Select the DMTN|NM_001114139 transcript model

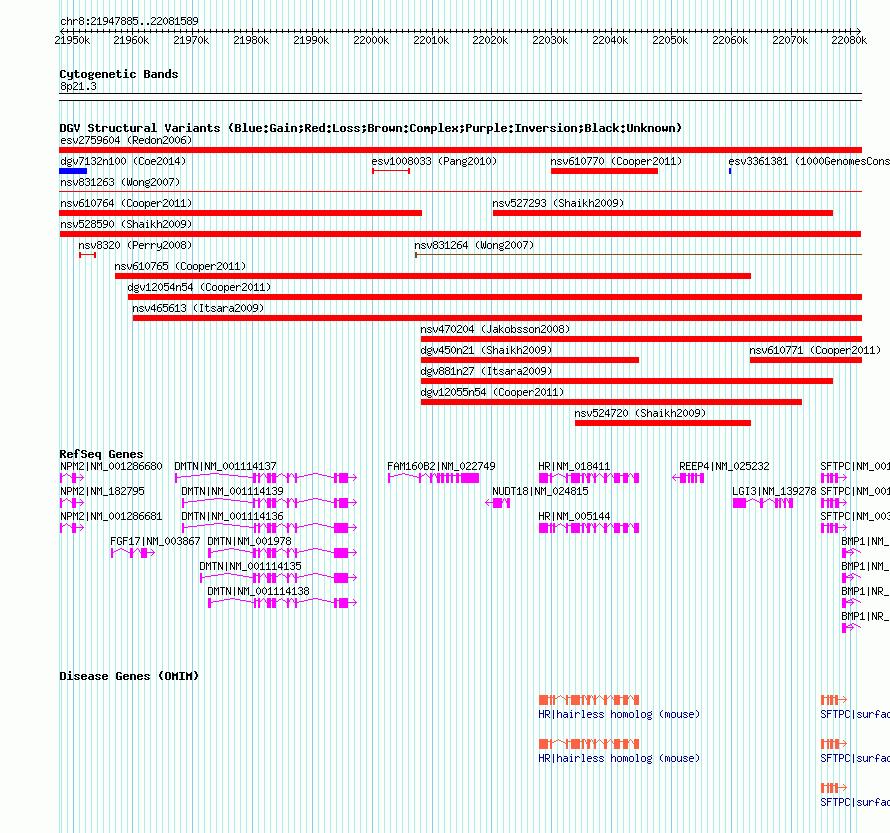pyautogui.click(x=270, y=503)
